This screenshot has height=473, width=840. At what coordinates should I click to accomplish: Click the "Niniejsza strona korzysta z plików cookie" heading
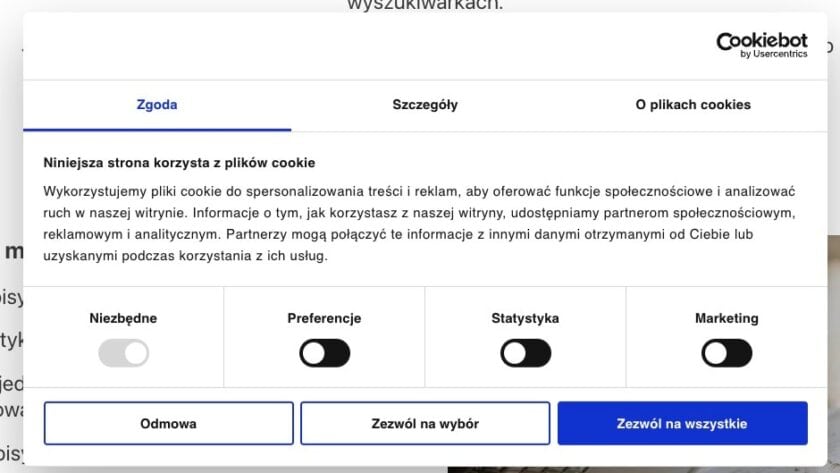(179, 162)
